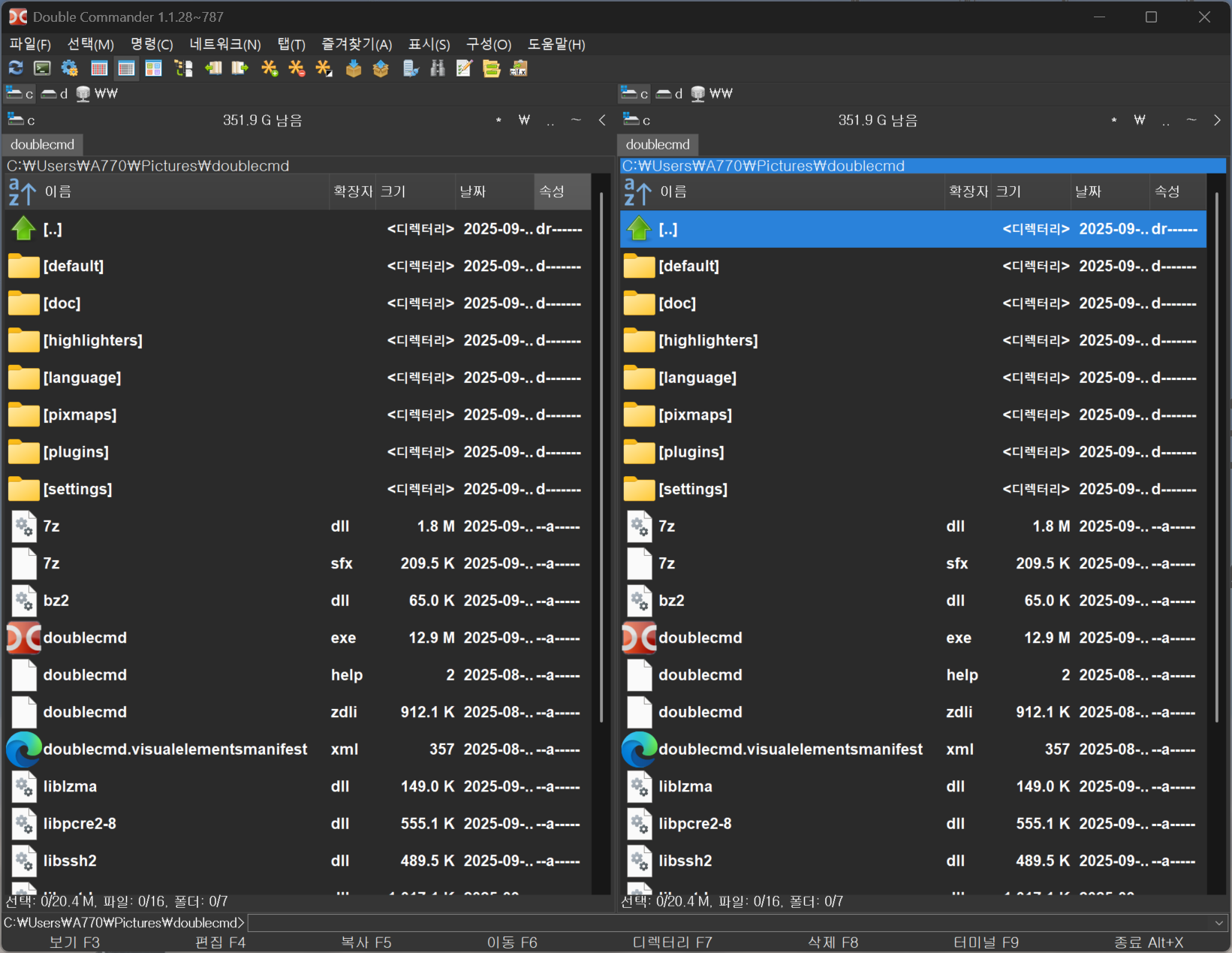Screen dimensions: 1232x953
Task: Open file search with the binoculars icon
Action: 437,68
